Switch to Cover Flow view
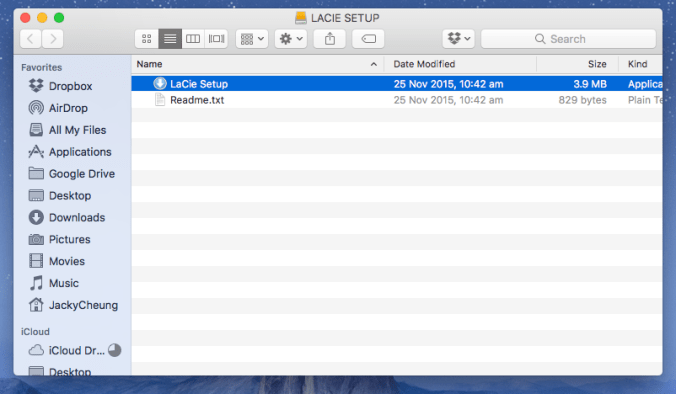The width and height of the screenshot is (676, 394). [216, 39]
